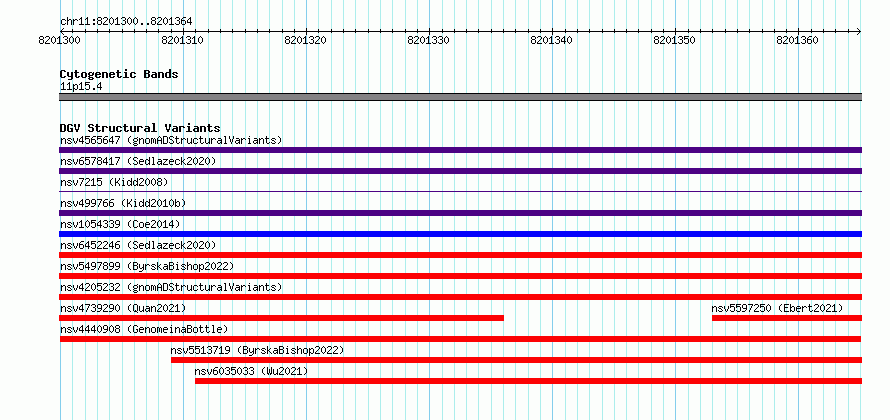This screenshot has height=420, width=890.
Task: Click ruler position 8201310
Action: (x=183, y=41)
